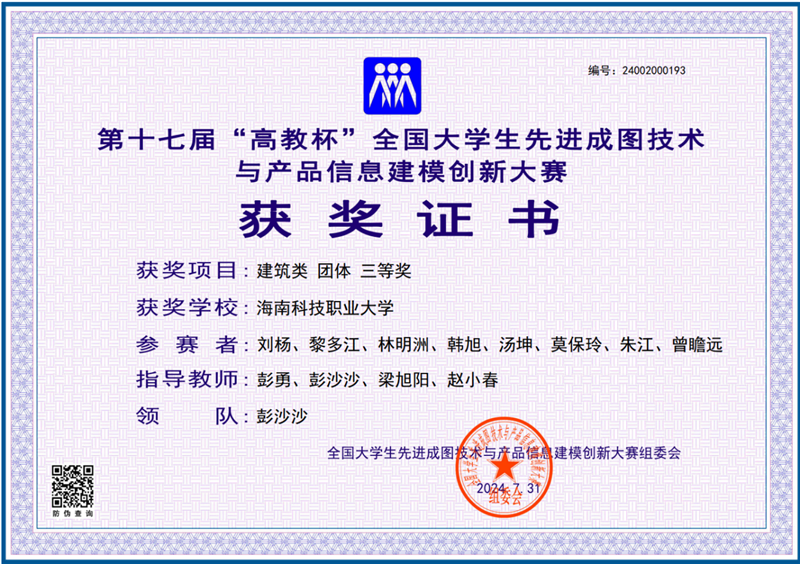The image size is (800, 564).
Task: Click the date '2024. 7. 31'
Action: [x=508, y=488]
